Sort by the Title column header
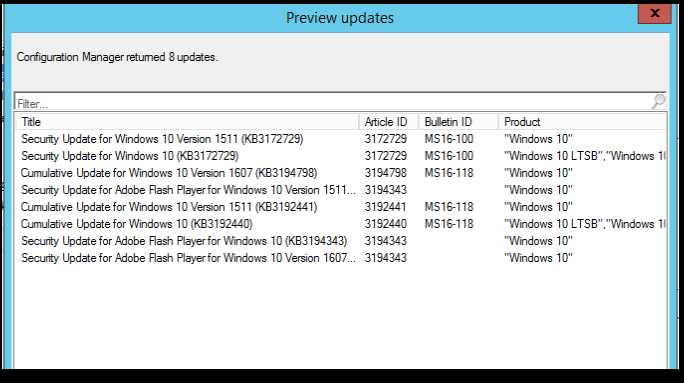This screenshot has width=684, height=383. tap(187, 122)
